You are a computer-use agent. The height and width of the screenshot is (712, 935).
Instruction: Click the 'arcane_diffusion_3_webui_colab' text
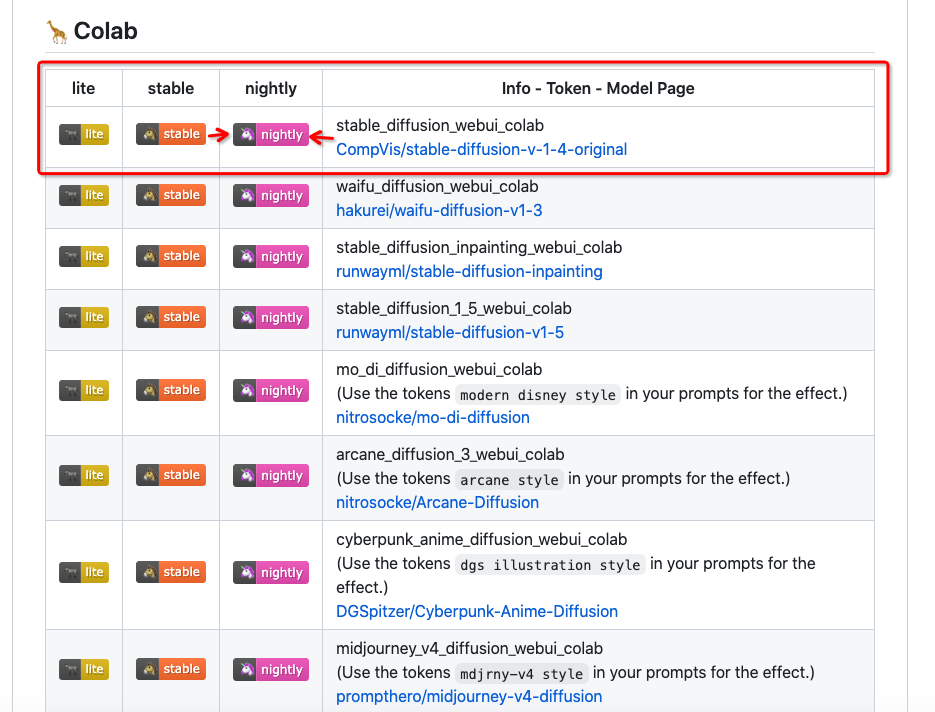pyautogui.click(x=450, y=454)
